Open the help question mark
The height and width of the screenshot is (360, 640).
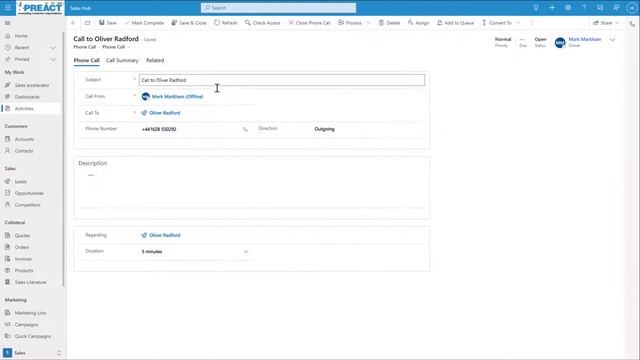point(584,8)
